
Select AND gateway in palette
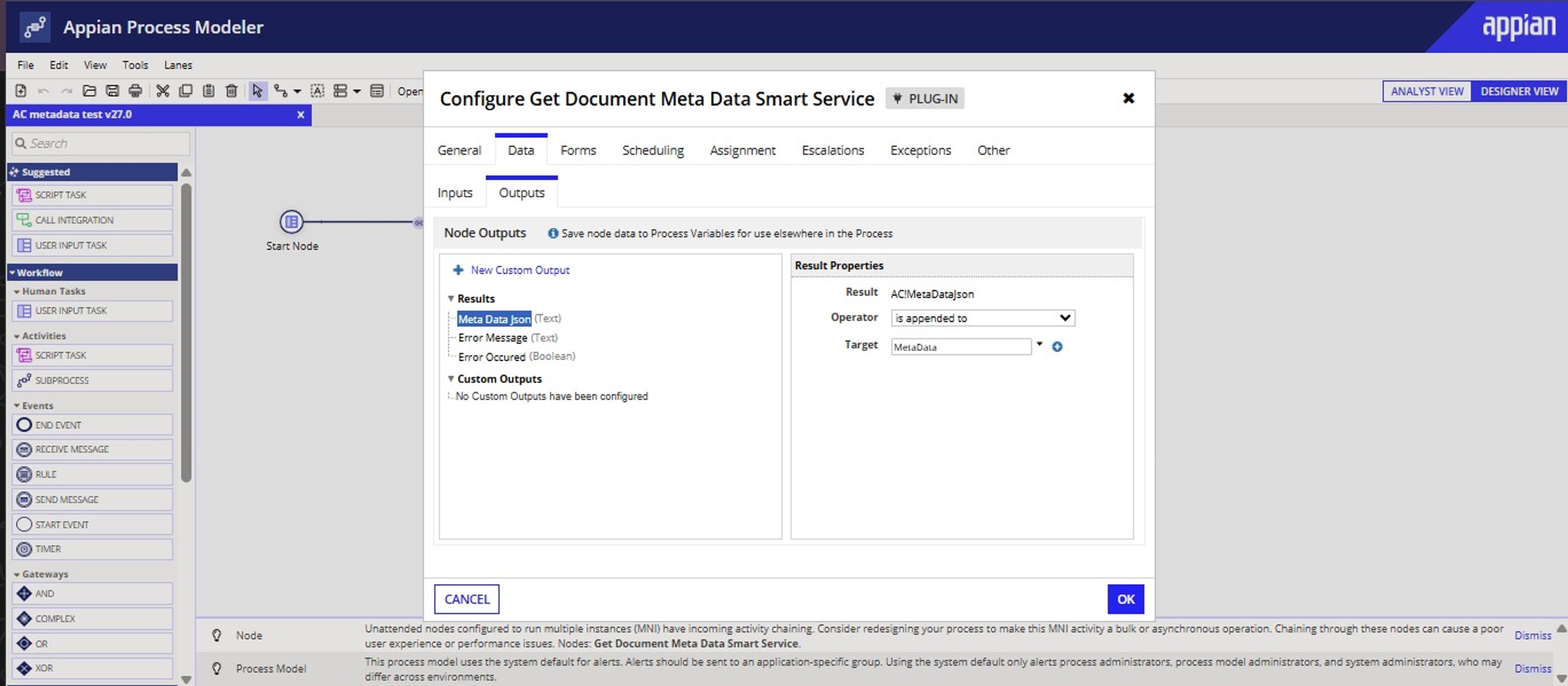pyautogui.click(x=93, y=593)
